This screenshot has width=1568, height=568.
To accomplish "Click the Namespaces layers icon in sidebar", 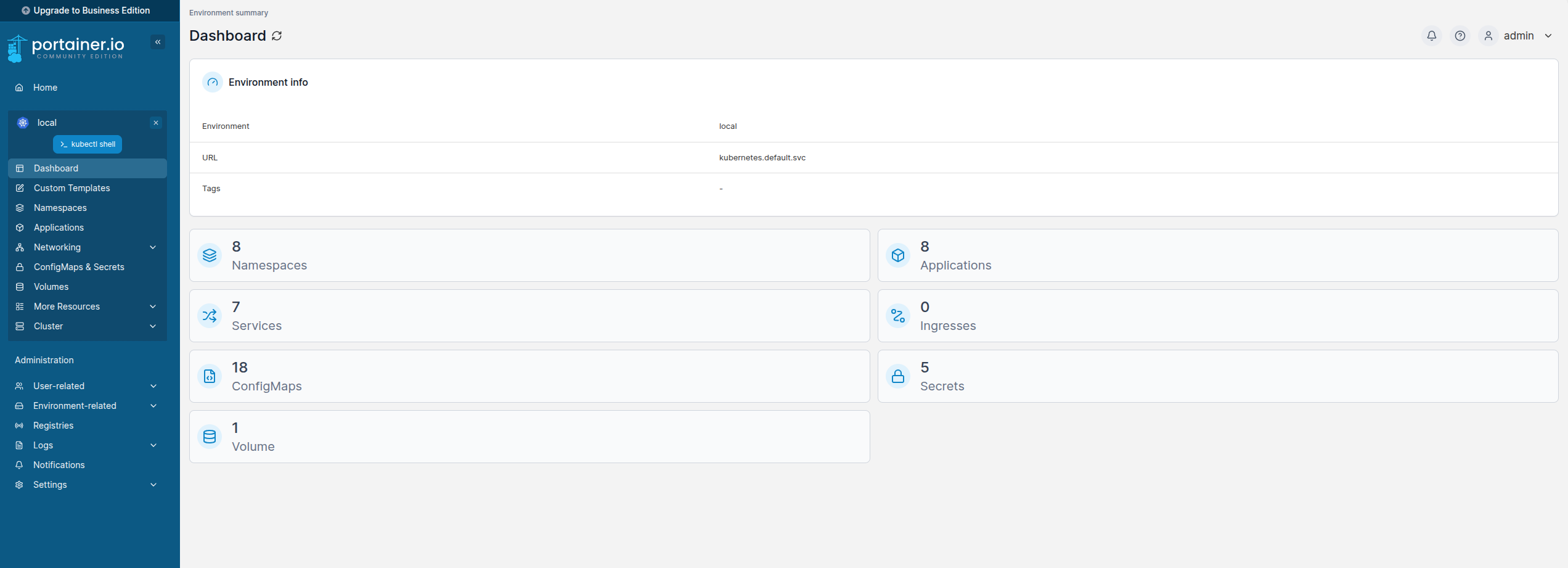I will click(20, 208).
